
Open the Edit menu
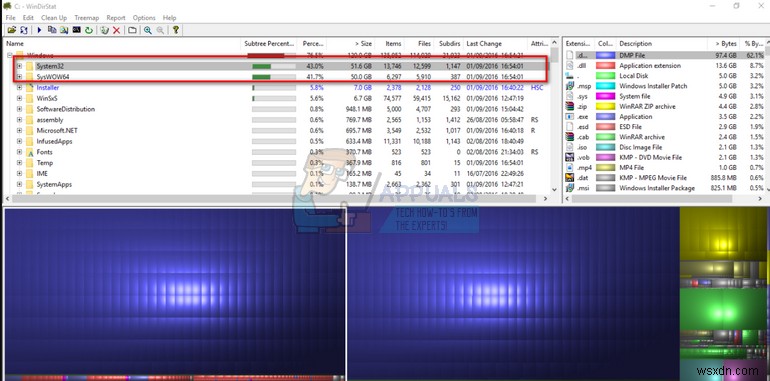click(28, 18)
